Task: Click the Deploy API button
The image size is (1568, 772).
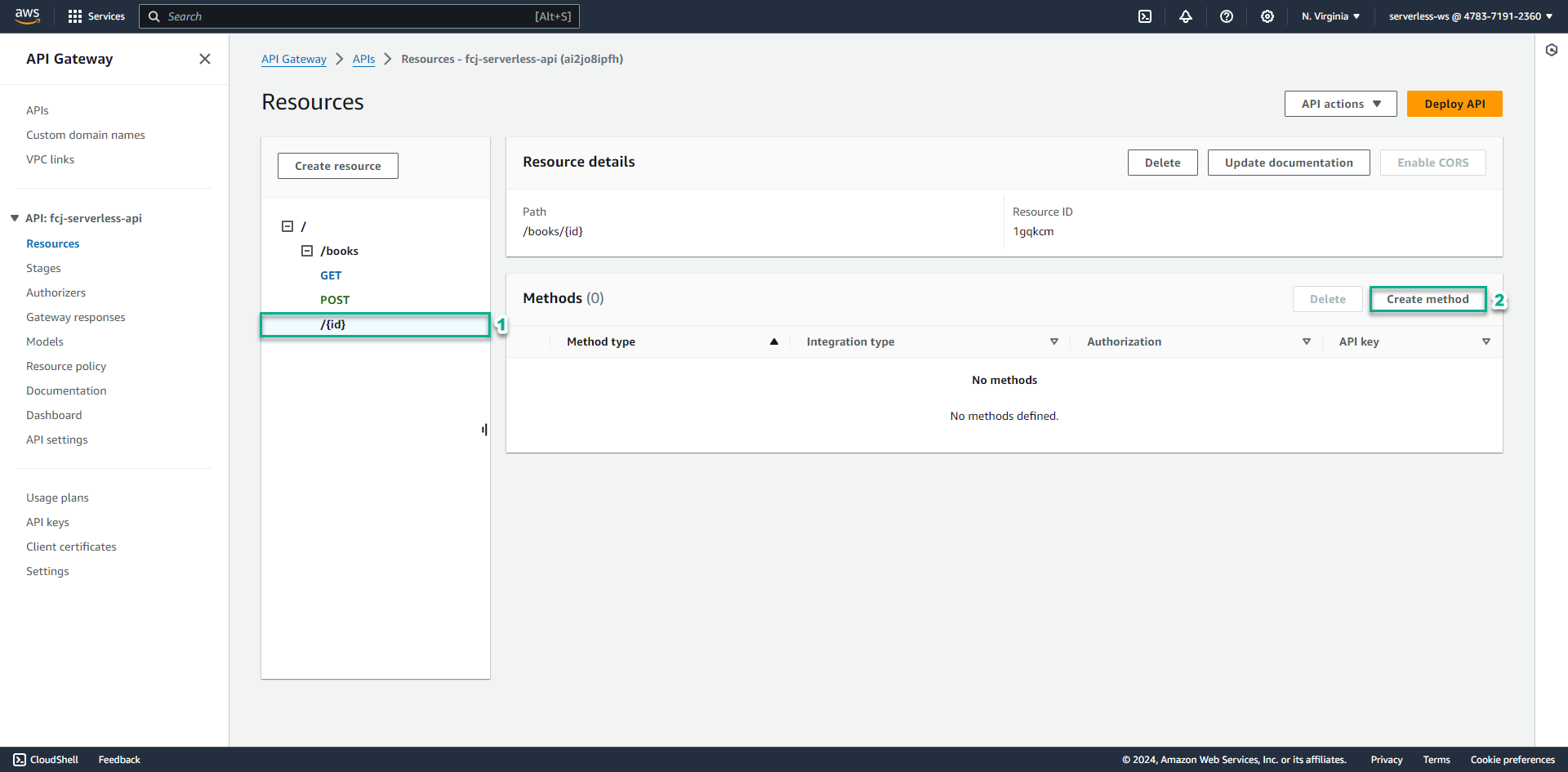Action: pyautogui.click(x=1454, y=104)
